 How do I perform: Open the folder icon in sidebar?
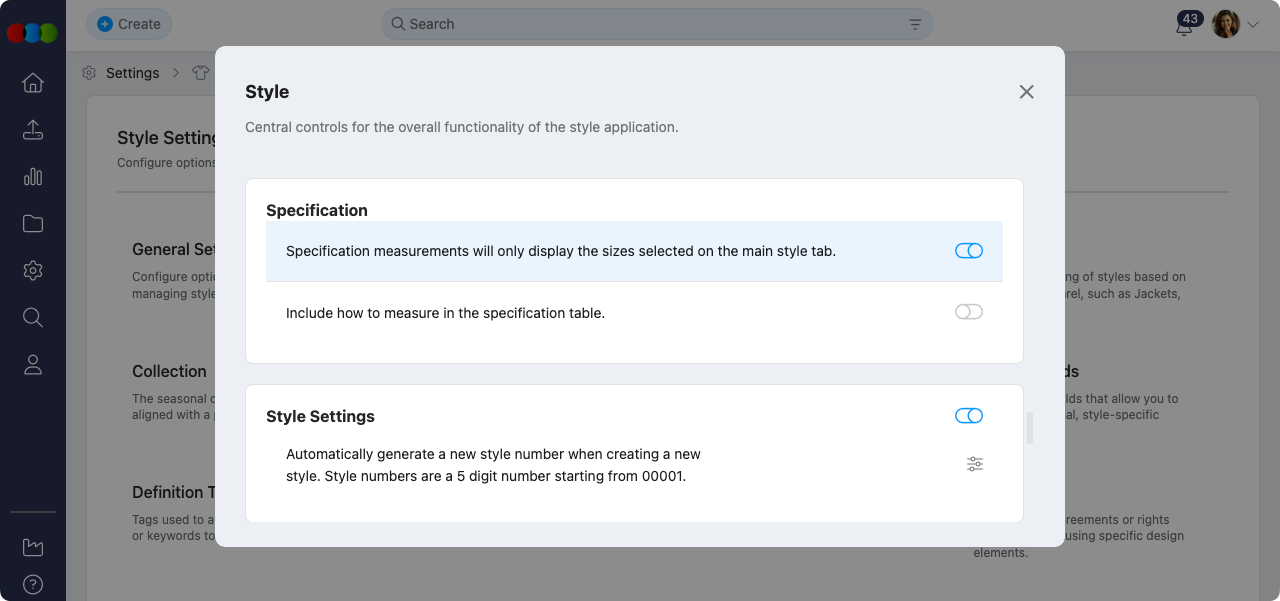(33, 224)
